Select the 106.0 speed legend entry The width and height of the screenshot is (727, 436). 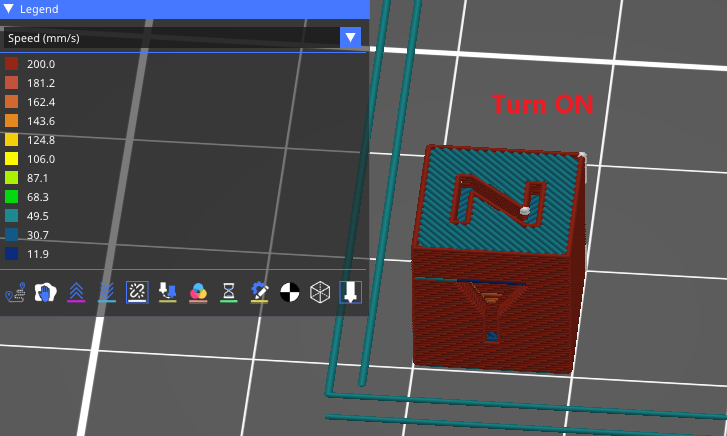point(41,159)
